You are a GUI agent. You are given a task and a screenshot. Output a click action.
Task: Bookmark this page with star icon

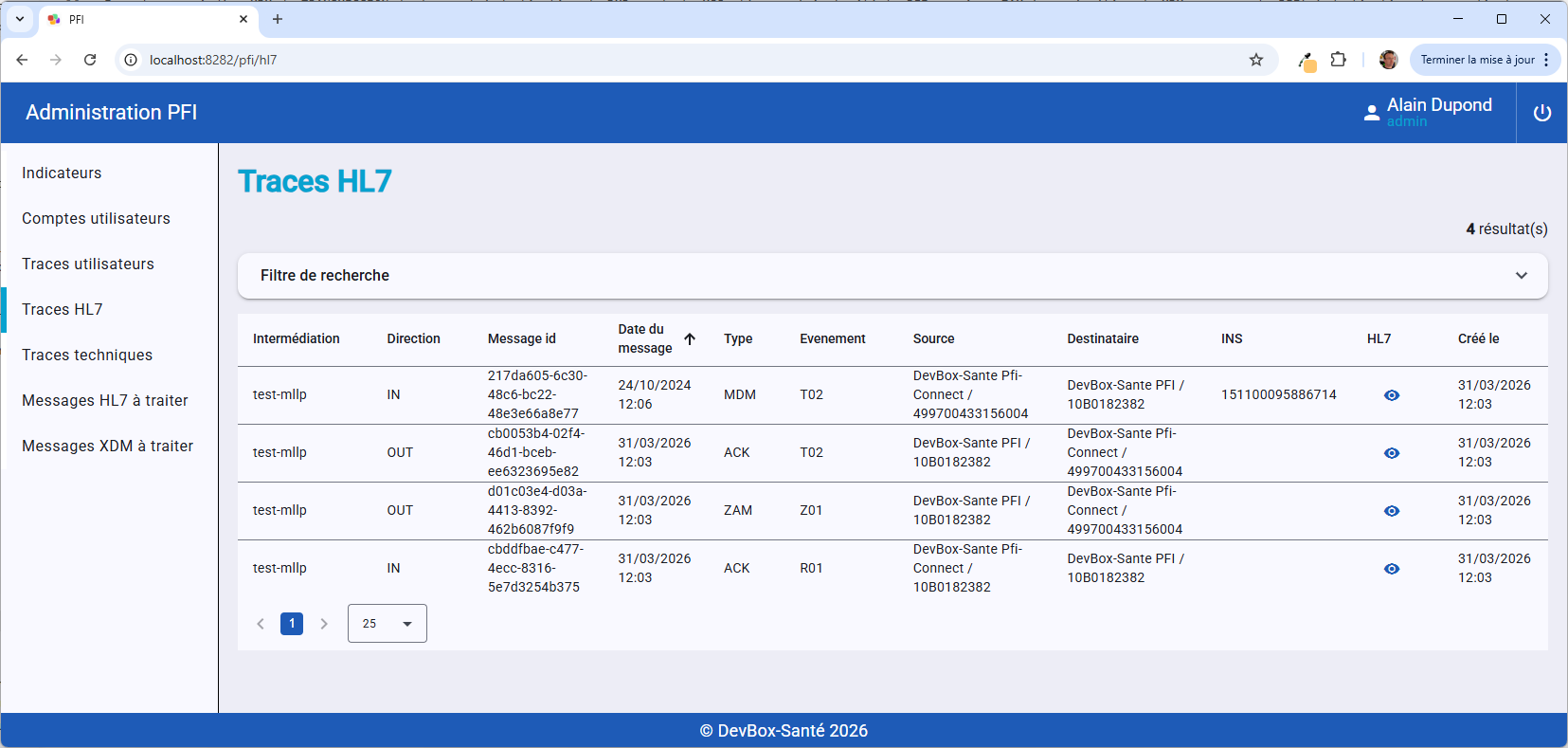(1255, 60)
